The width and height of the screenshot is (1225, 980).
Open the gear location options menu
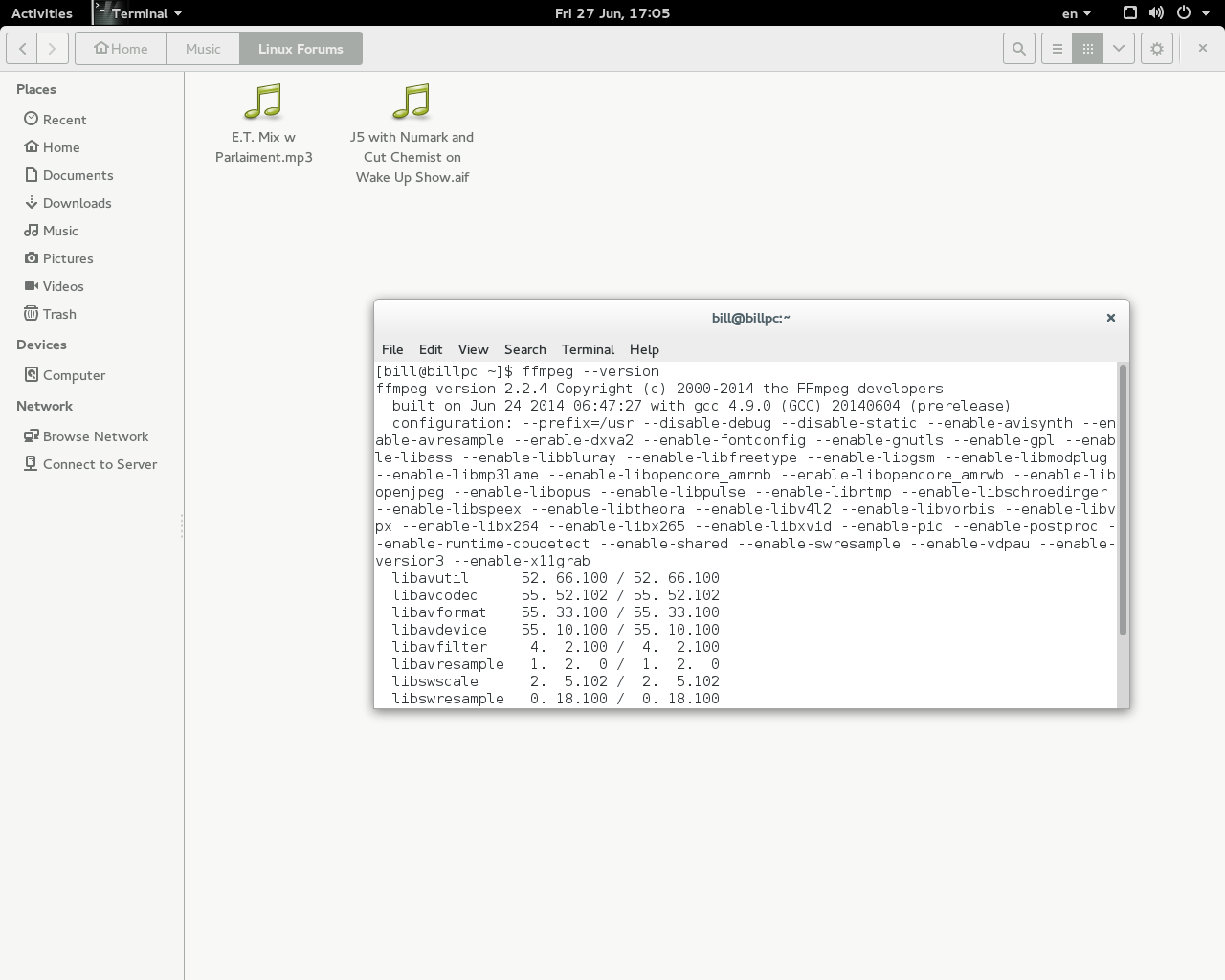[1157, 49]
